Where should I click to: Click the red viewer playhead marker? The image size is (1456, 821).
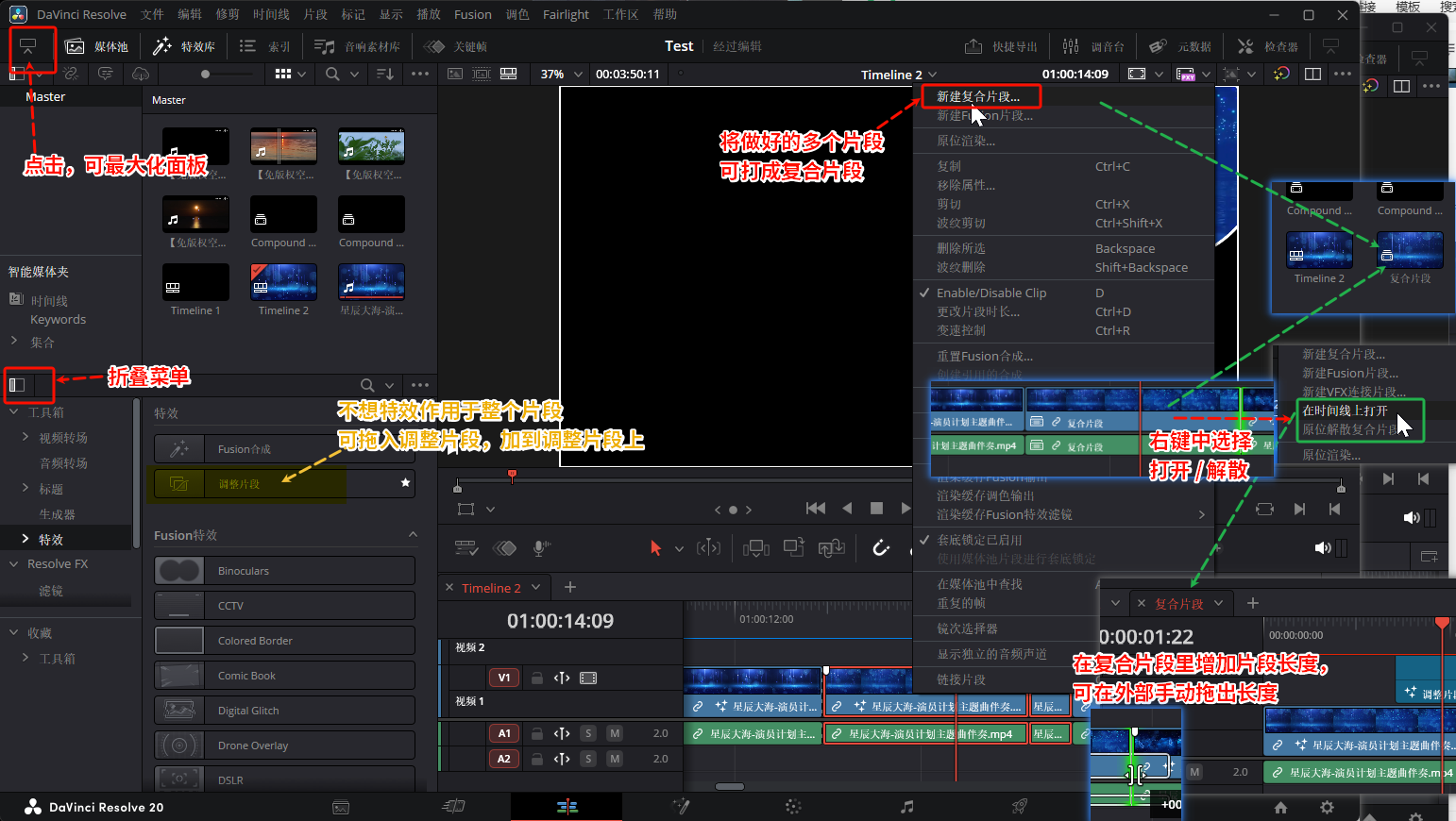512,475
